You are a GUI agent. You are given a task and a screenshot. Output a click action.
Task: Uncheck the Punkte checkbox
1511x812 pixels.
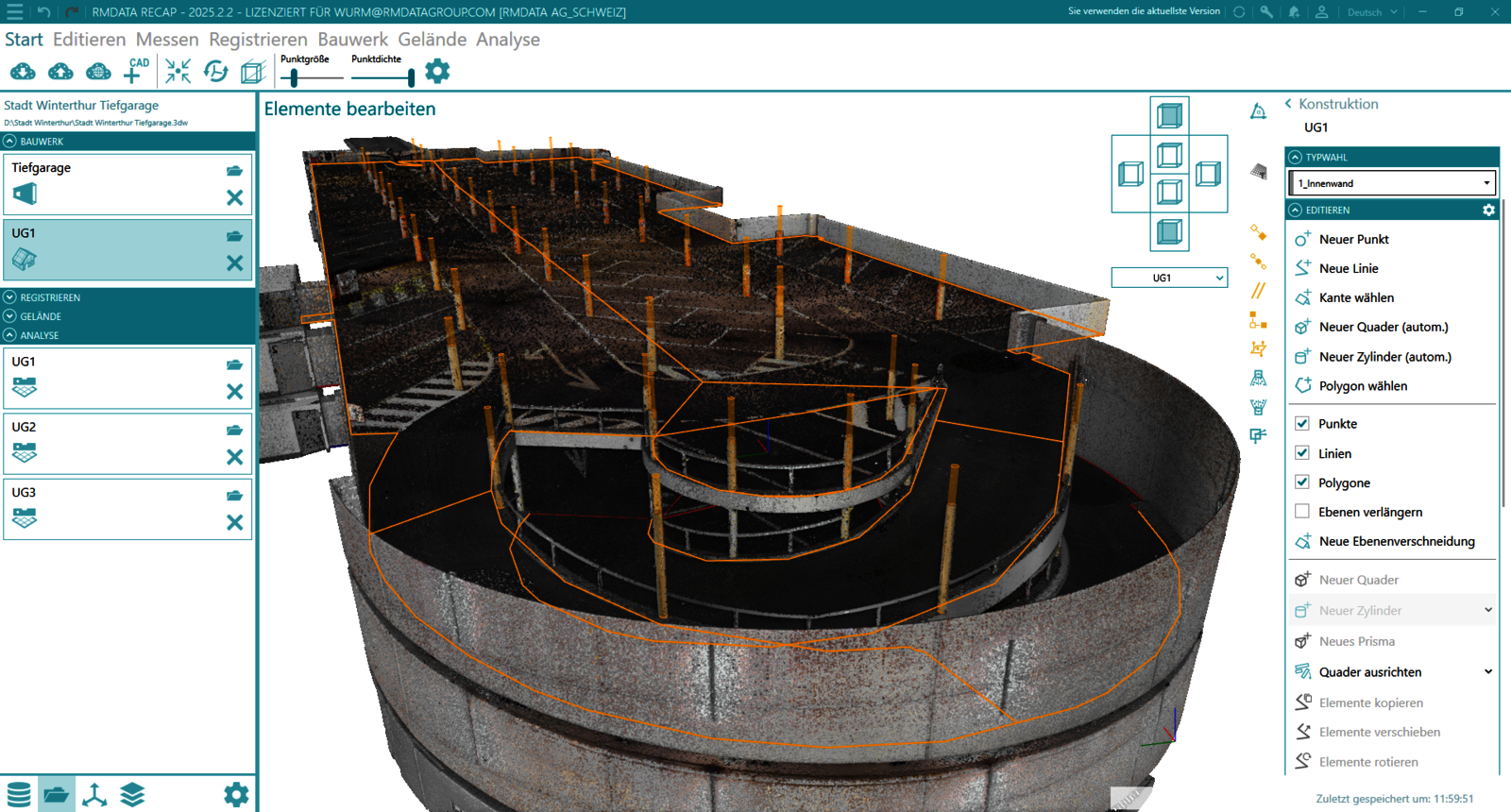[1302, 424]
